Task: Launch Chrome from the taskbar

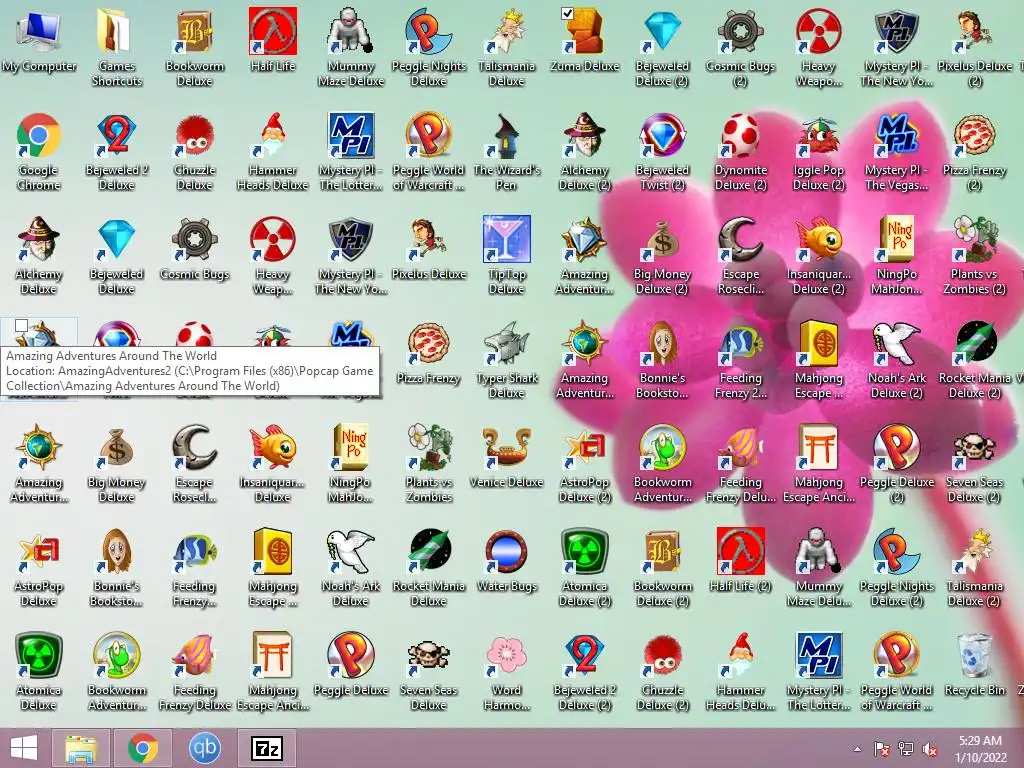Action: tap(142, 748)
